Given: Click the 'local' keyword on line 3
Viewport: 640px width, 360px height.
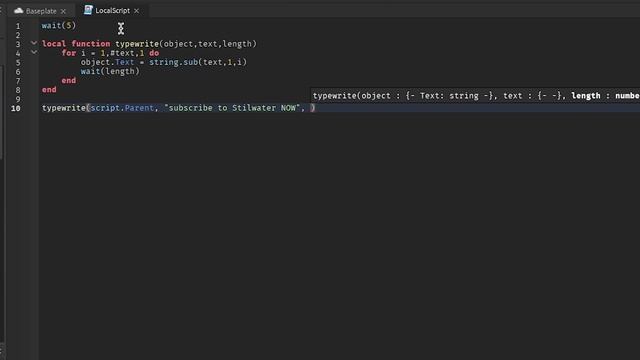Looking at the screenshot, I should [x=54, y=44].
